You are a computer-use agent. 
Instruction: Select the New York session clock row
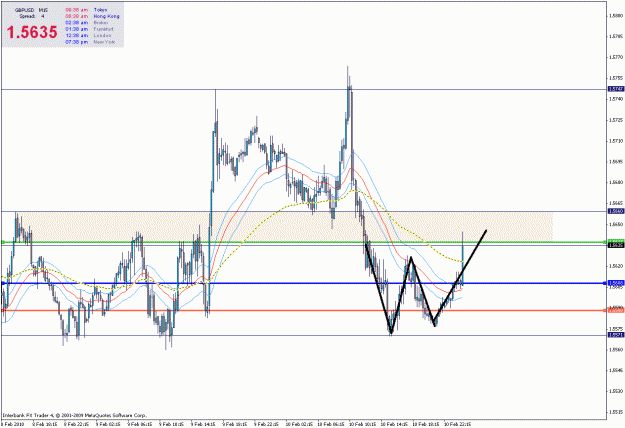point(90,41)
